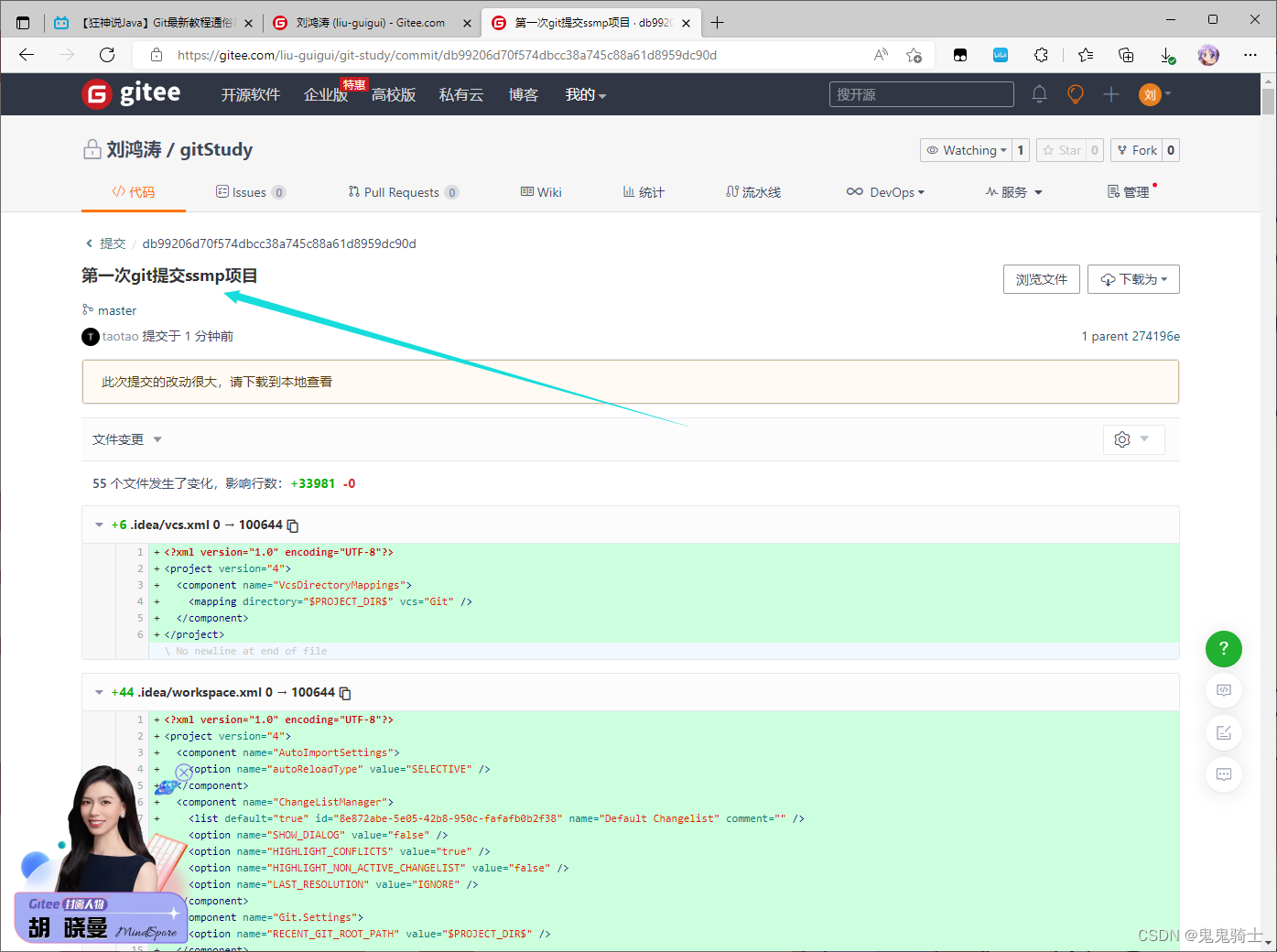Screen dimensions: 1277x952
Task: Open the 我的 dropdown in header
Action: click(x=586, y=94)
